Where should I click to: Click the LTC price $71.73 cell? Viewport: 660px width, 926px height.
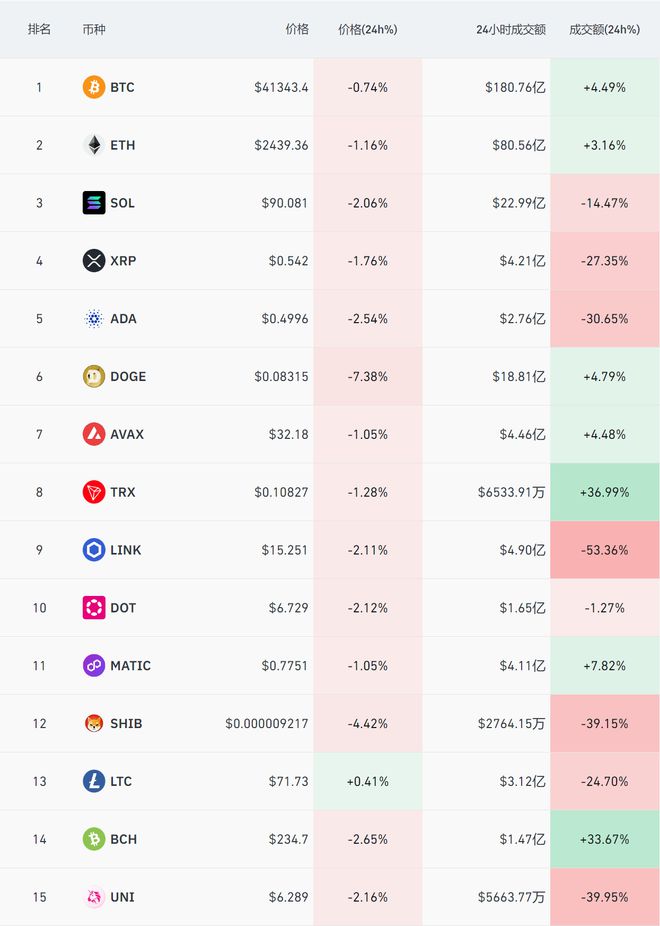pyautogui.click(x=288, y=781)
